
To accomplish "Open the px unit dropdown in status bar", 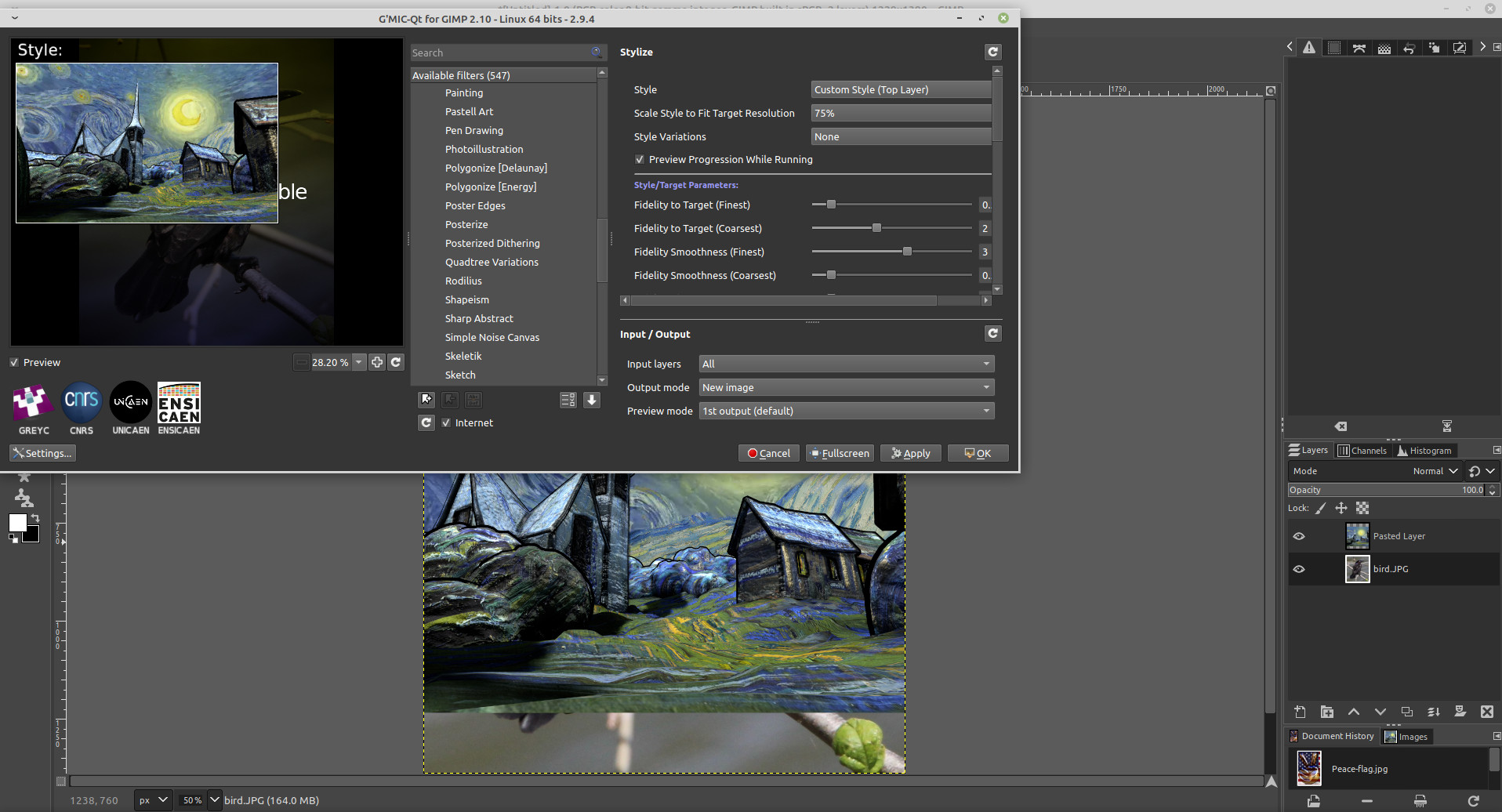I will coord(153,800).
